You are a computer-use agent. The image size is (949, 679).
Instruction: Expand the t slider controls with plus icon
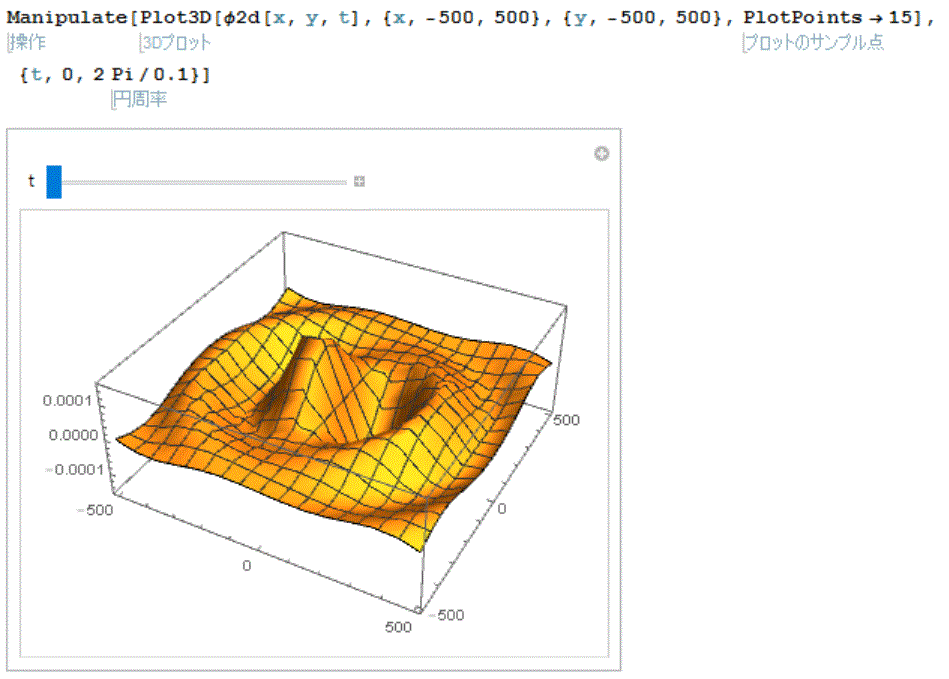[360, 182]
